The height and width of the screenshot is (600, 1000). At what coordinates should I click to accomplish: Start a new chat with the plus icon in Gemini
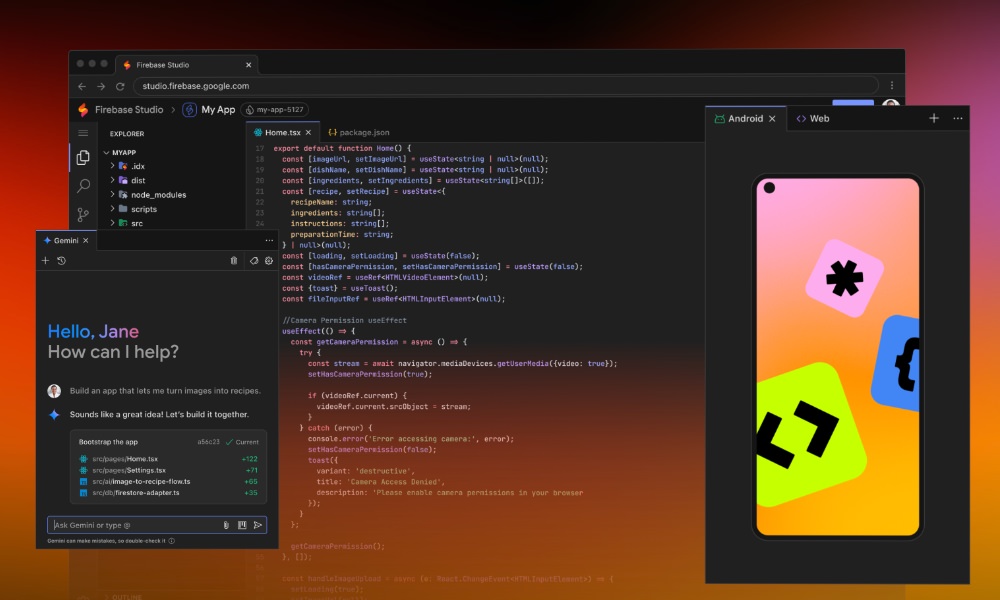click(45, 261)
